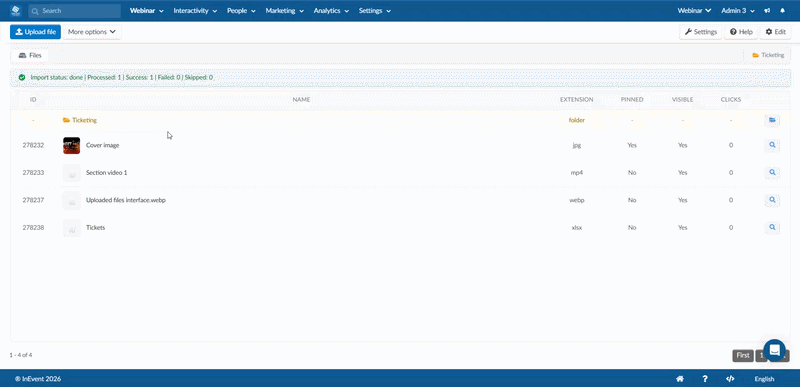
Task: Click the Upload file button
Action: coord(35,32)
